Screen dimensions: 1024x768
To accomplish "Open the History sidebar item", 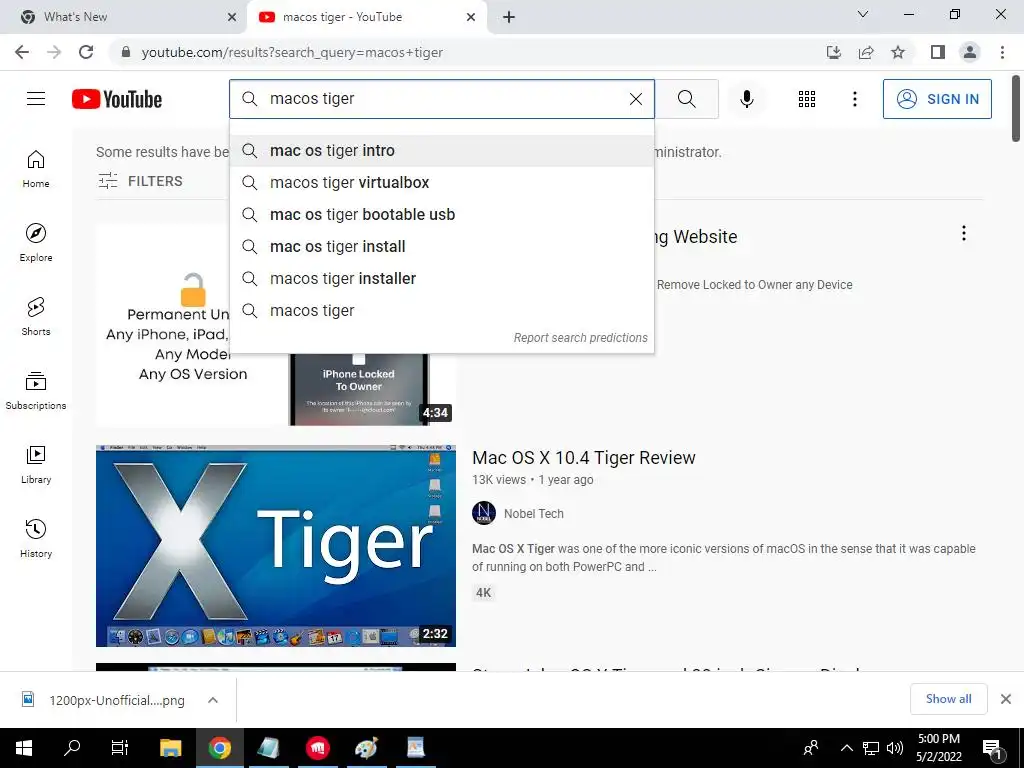I will (36, 539).
